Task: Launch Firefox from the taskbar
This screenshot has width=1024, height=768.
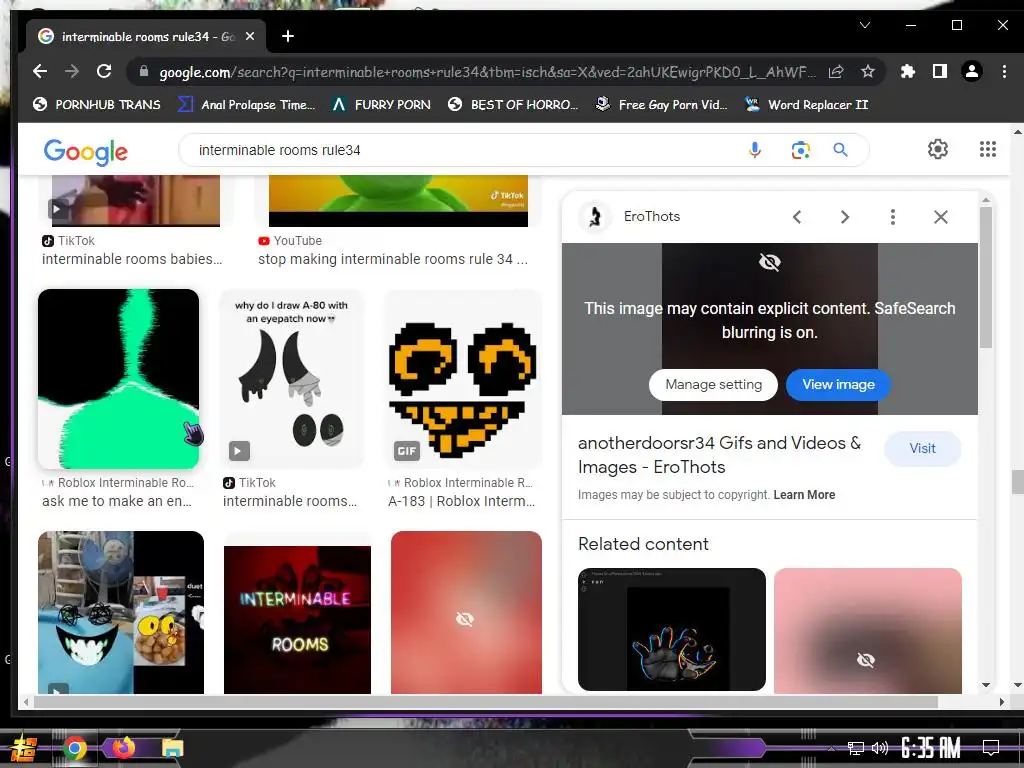Action: 123,747
